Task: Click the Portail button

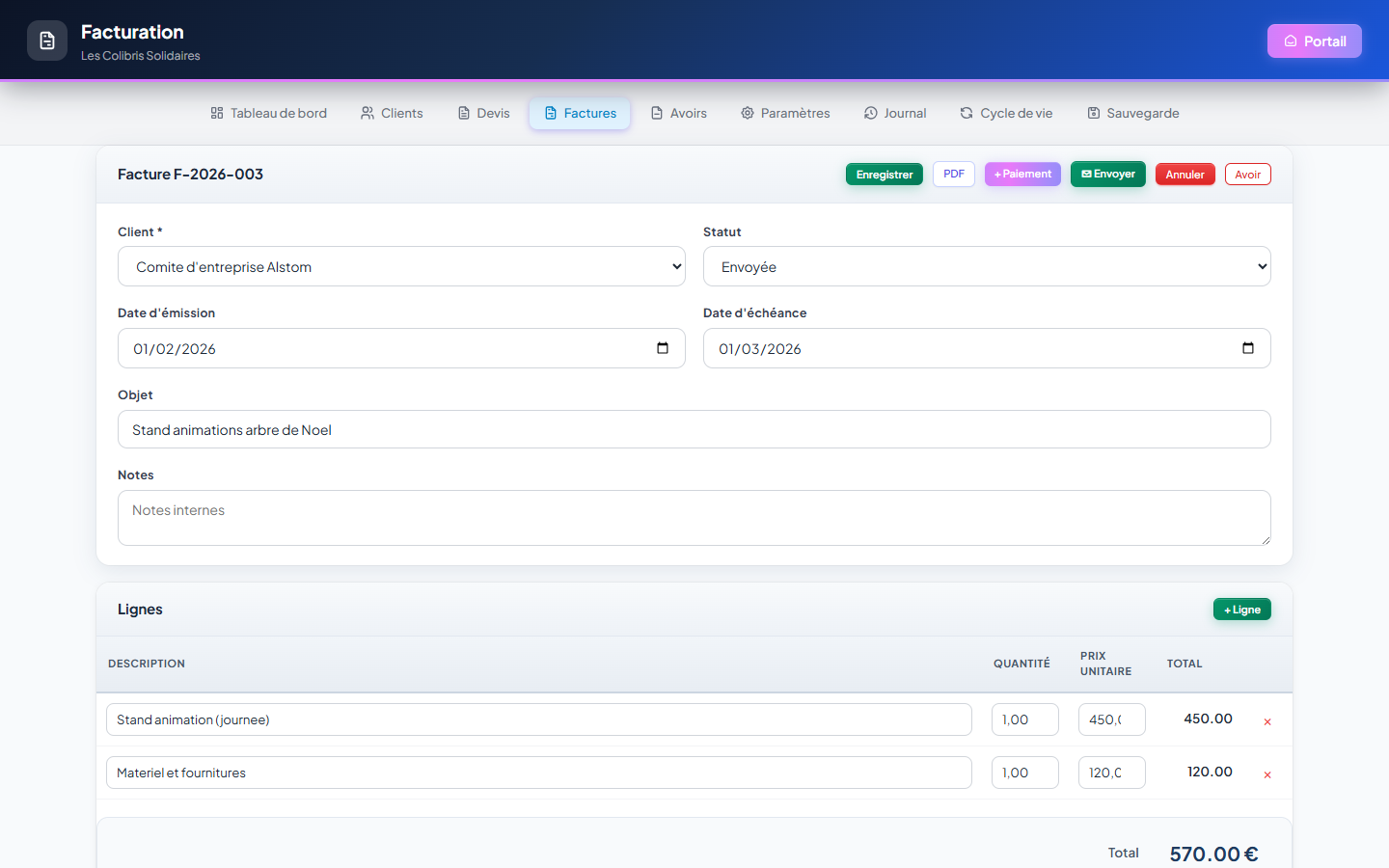Action: click(1314, 41)
